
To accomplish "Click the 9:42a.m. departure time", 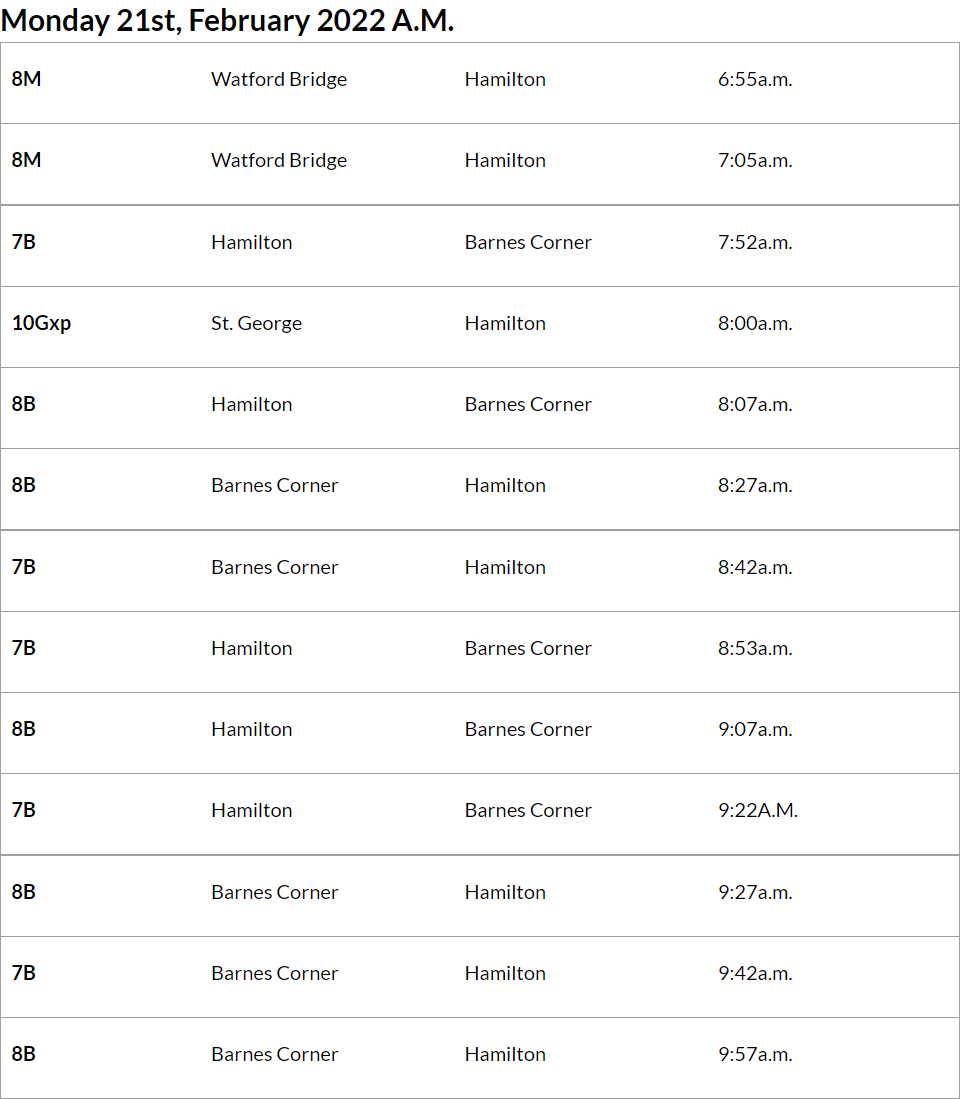I will [755, 974].
